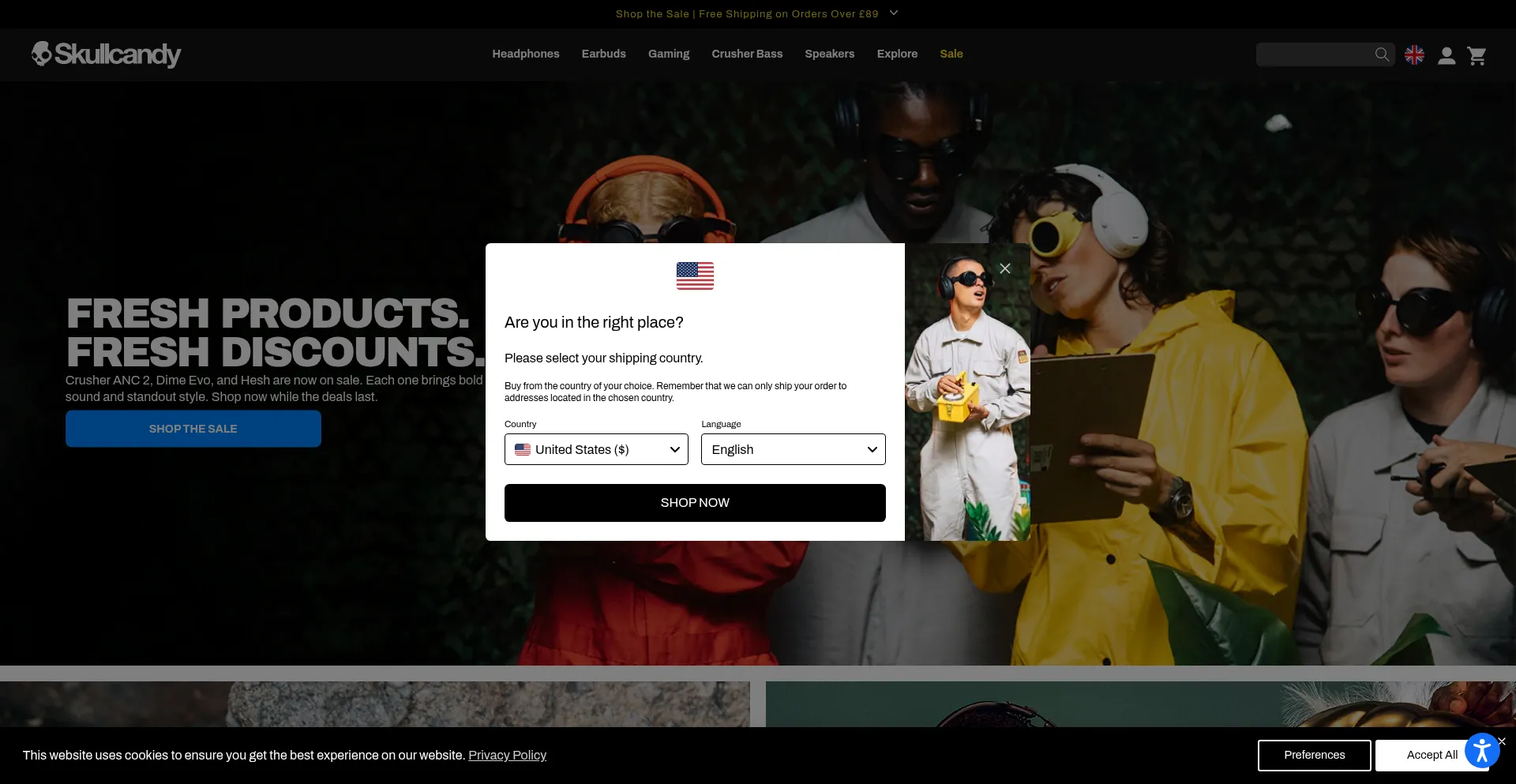
Task: Open the Headphones menu
Action: [x=526, y=54]
